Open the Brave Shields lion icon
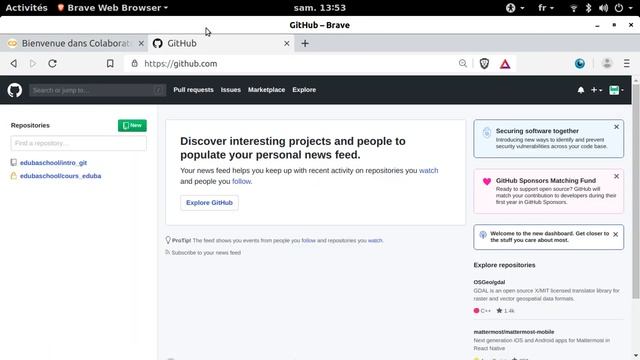640x360 pixels. click(x=484, y=64)
